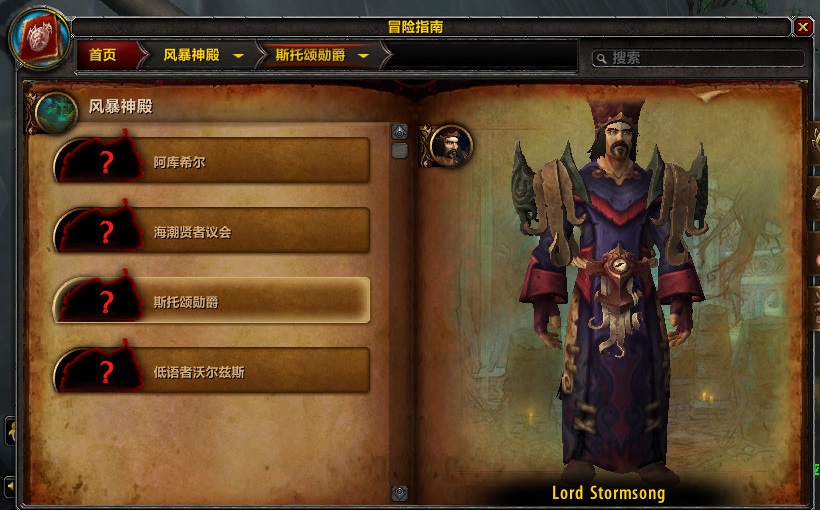The width and height of the screenshot is (820, 510).
Task: Select boss 低语者沃尔兹斯 from the list
Action: pyautogui.click(x=212, y=370)
